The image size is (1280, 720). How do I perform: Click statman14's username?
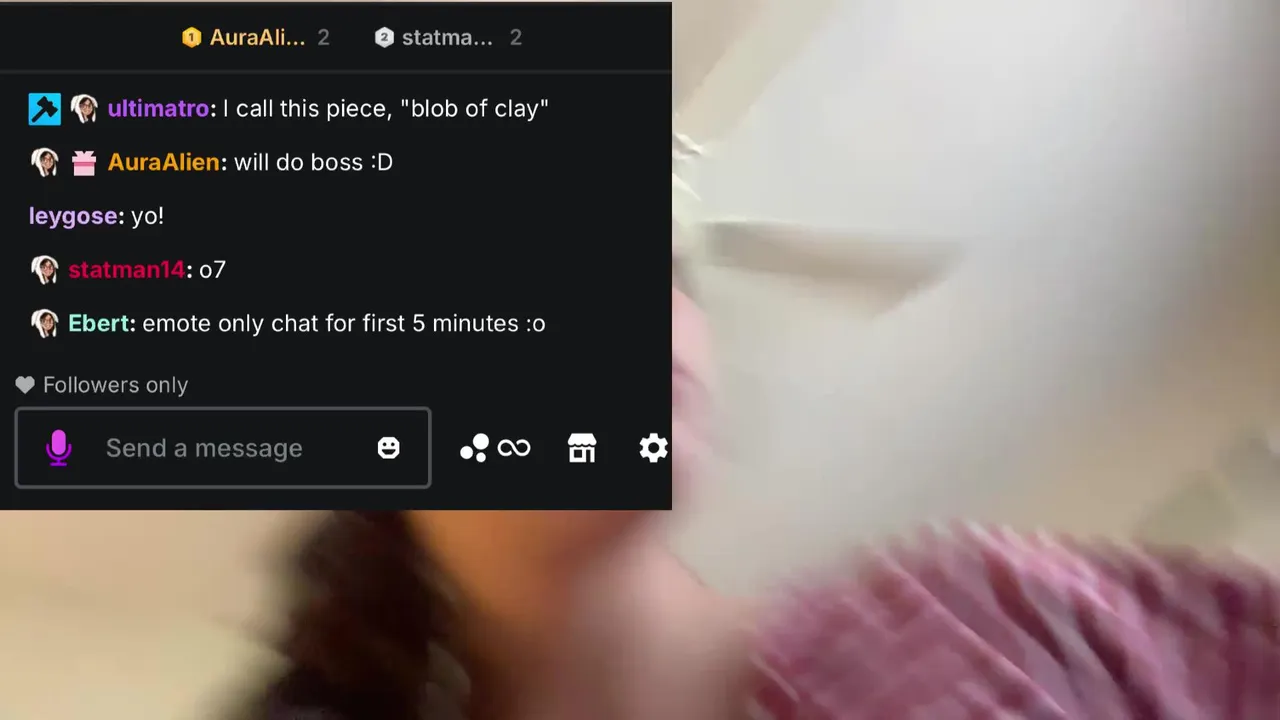tap(127, 270)
